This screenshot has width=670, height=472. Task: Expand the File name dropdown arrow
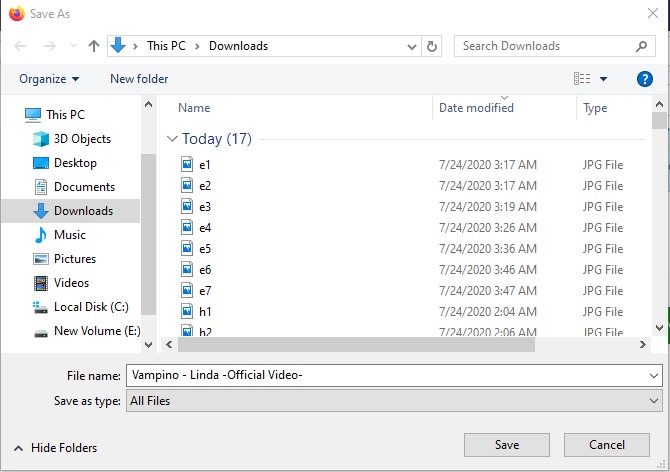(x=654, y=376)
